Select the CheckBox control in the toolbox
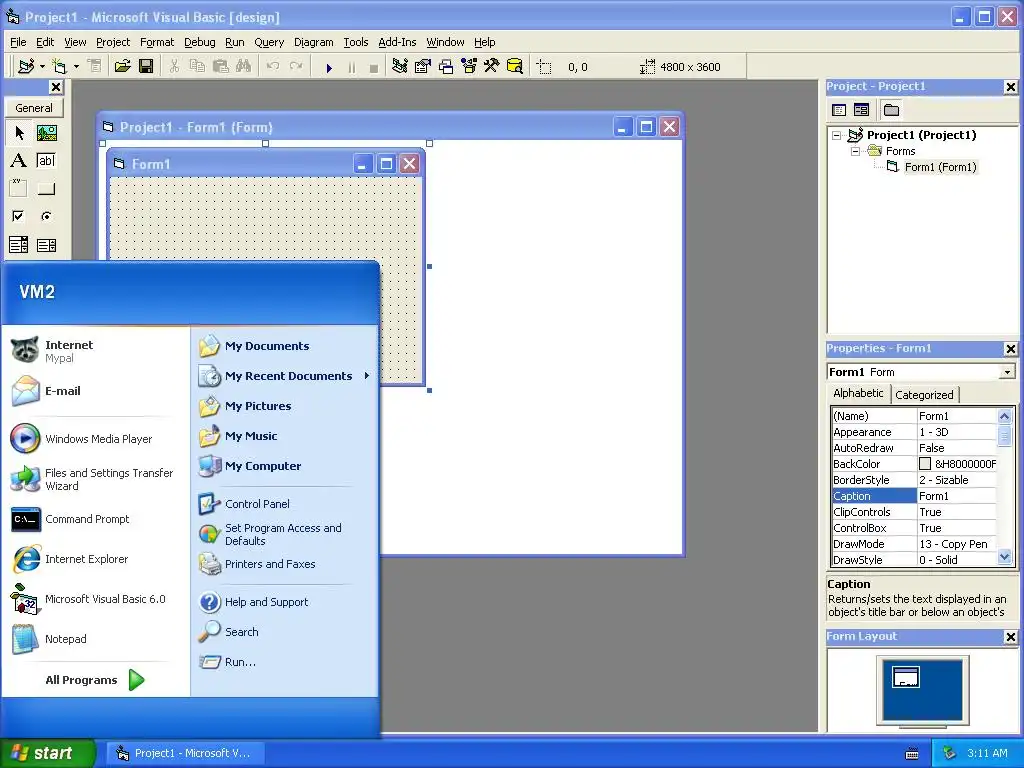 [19, 216]
